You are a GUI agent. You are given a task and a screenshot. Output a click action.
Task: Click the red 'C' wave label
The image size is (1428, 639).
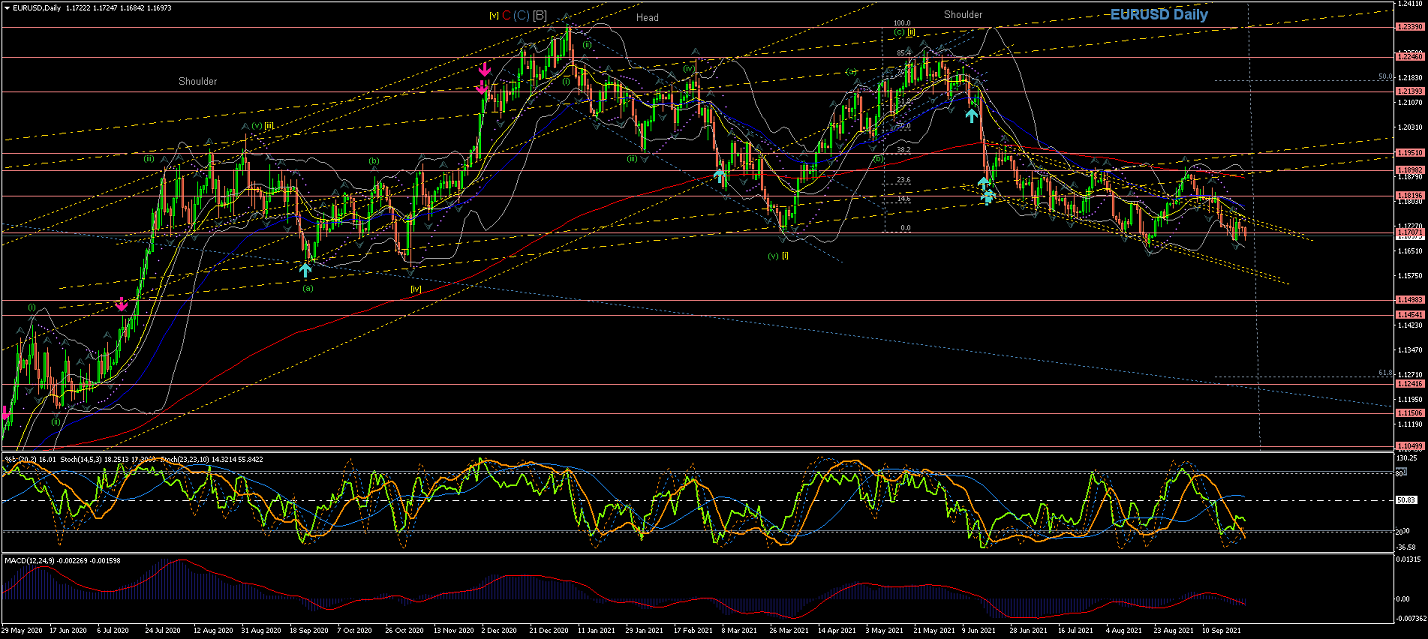[x=507, y=15]
